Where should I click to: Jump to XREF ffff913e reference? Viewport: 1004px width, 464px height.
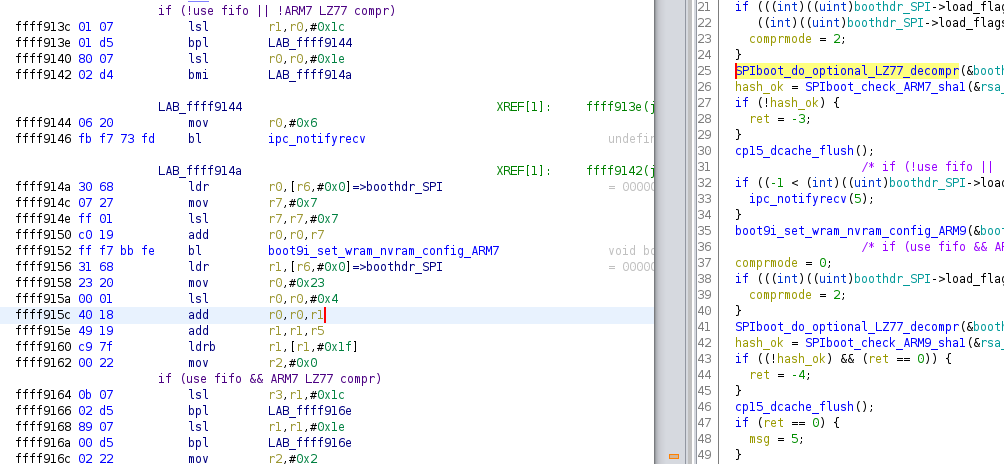pyautogui.click(x=619, y=106)
